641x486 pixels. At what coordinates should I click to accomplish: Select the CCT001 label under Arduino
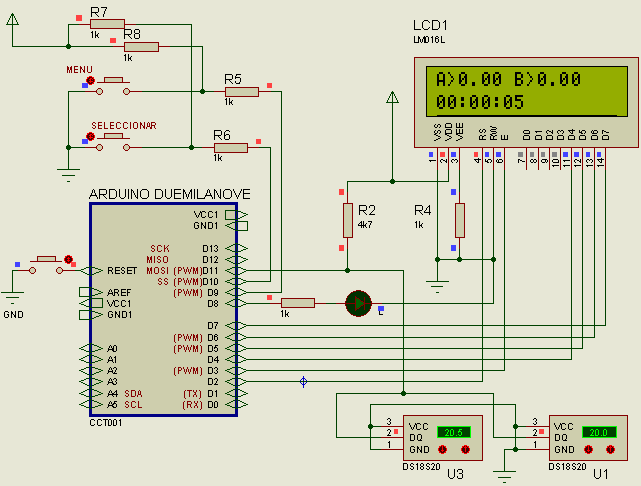105,423
